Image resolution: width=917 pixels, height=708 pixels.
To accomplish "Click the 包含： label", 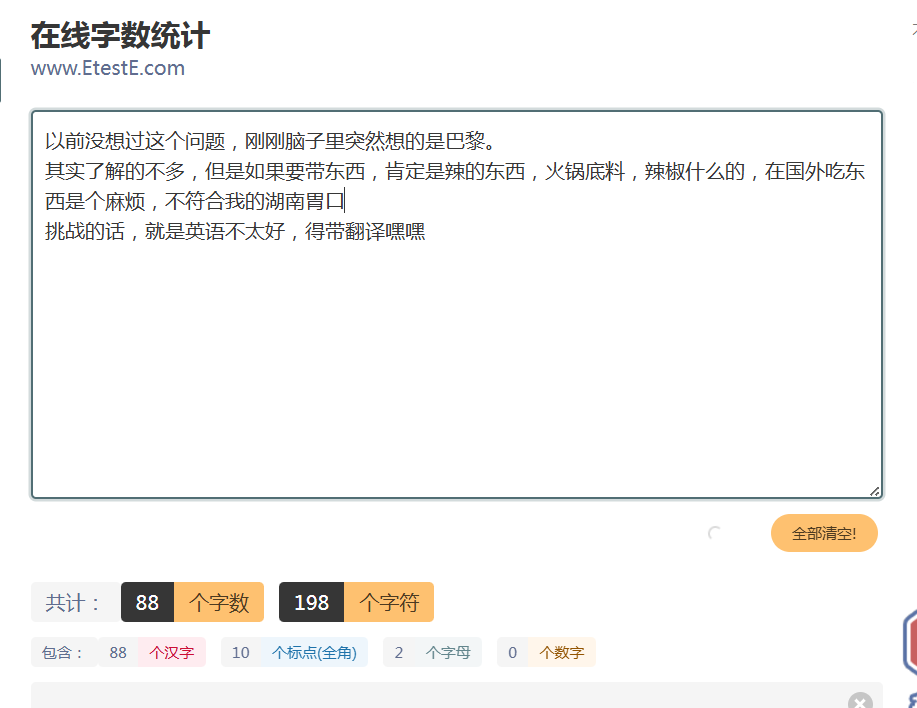I will 63,652.
